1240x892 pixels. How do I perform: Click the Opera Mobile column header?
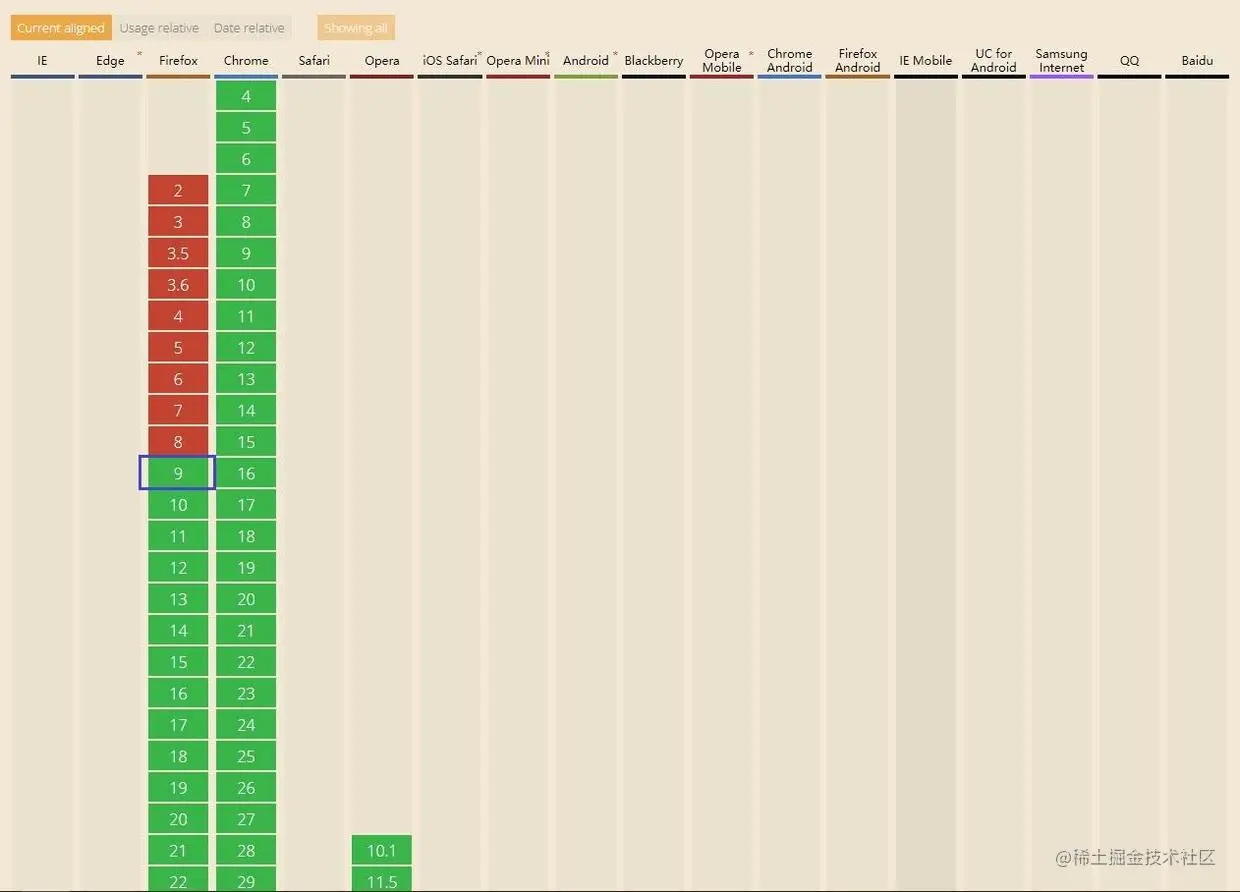pos(722,61)
